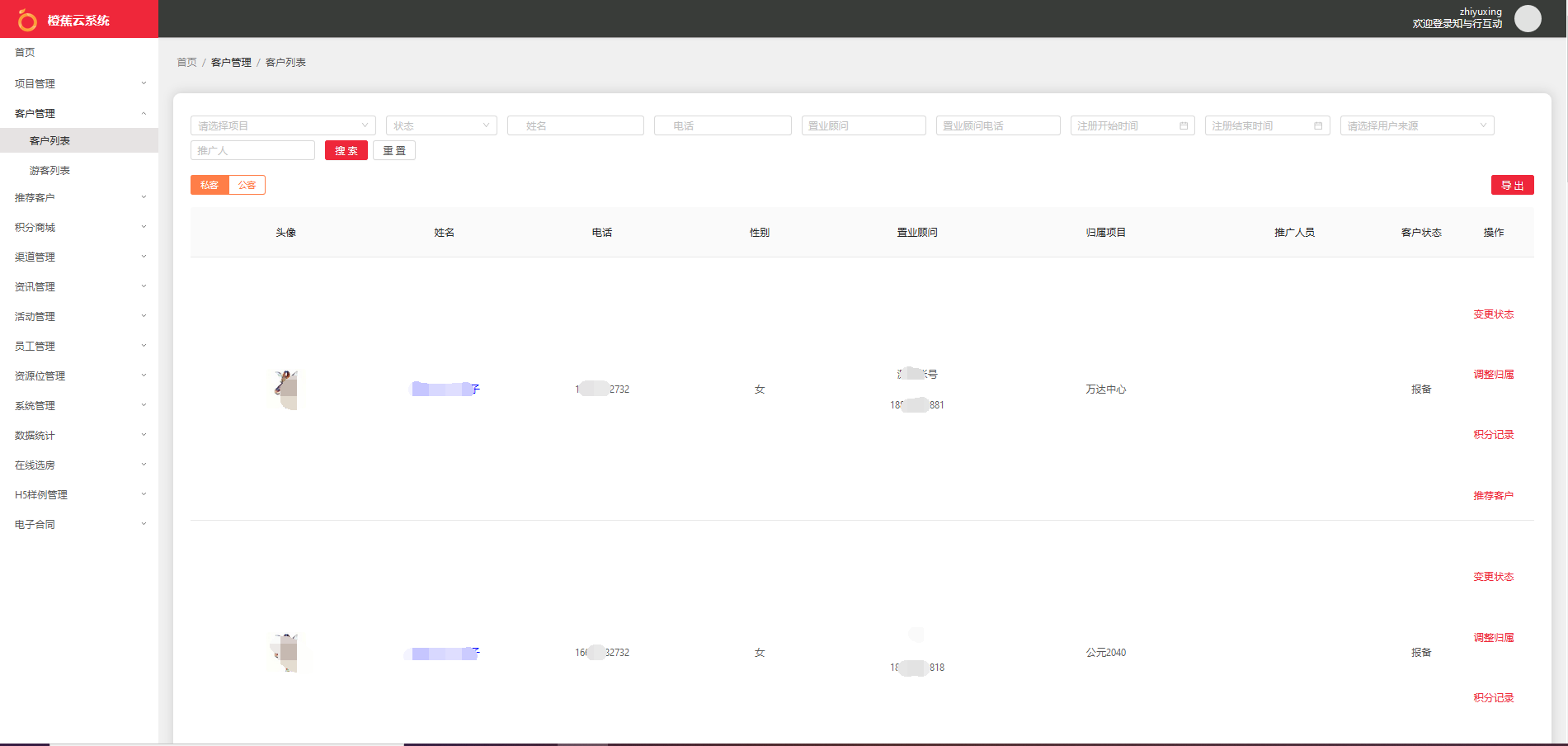Image resolution: width=1568 pixels, height=746 pixels.
Task: Click the zhiyuxing username text
Action: point(1481,12)
